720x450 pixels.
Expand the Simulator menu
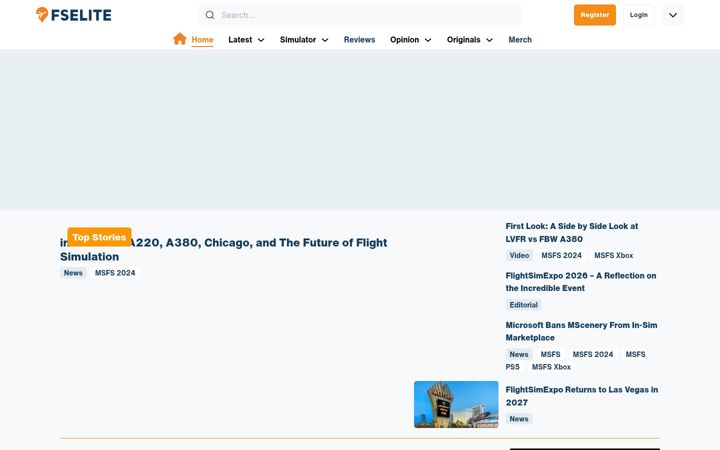coord(304,39)
